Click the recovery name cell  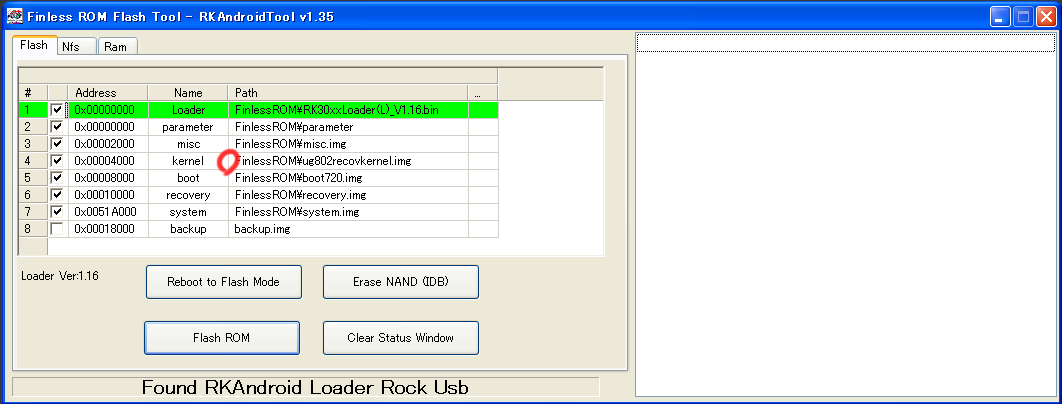coord(188,195)
